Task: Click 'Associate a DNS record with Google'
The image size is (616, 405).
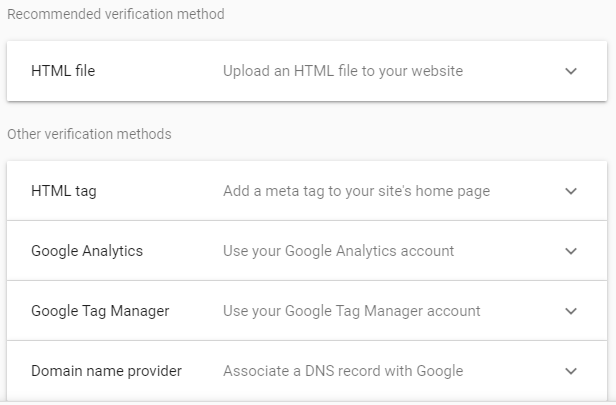Action: tap(343, 371)
